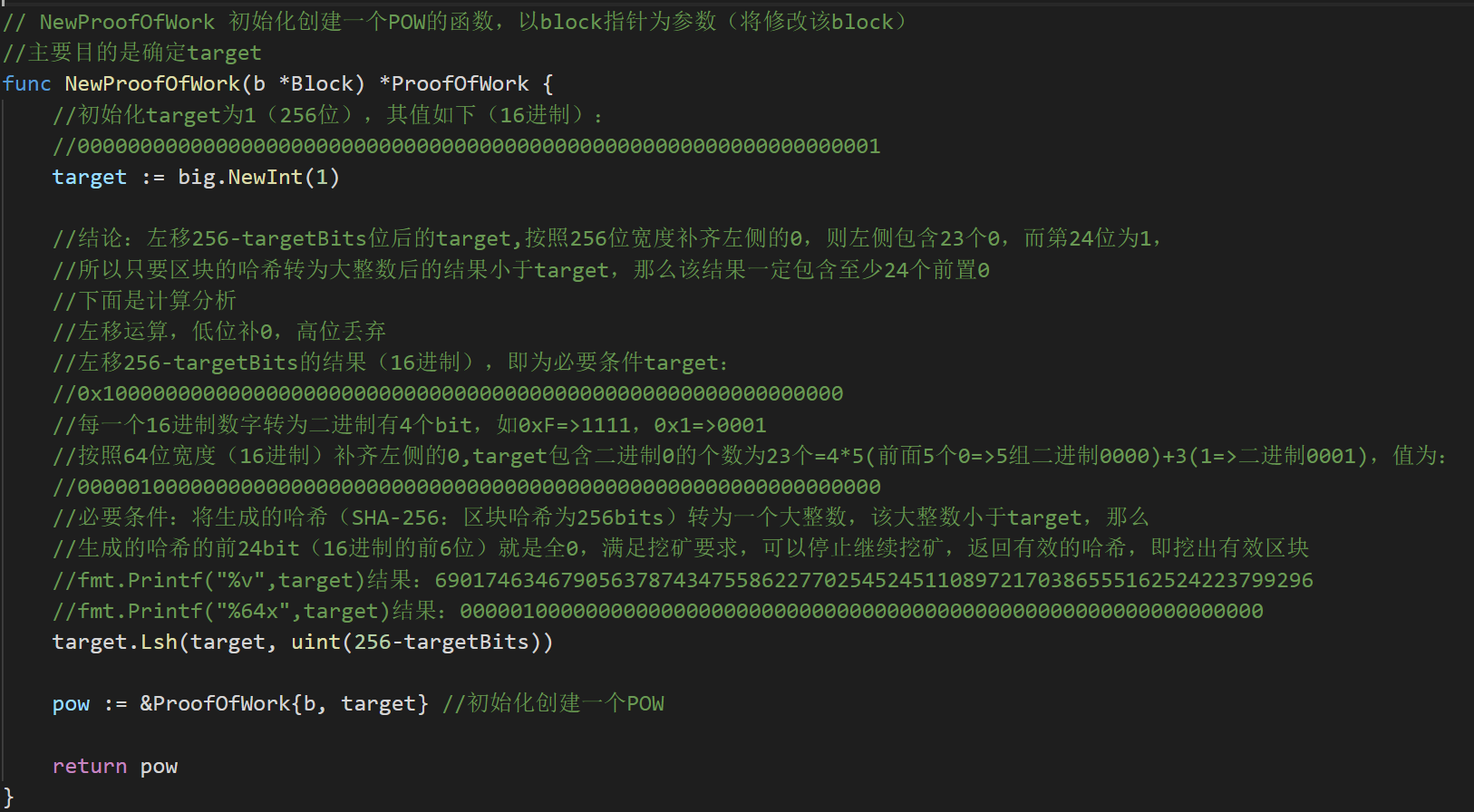Click &ProofOfWork{b, target} struct literal
The width and height of the screenshot is (1474, 812).
pos(284,704)
